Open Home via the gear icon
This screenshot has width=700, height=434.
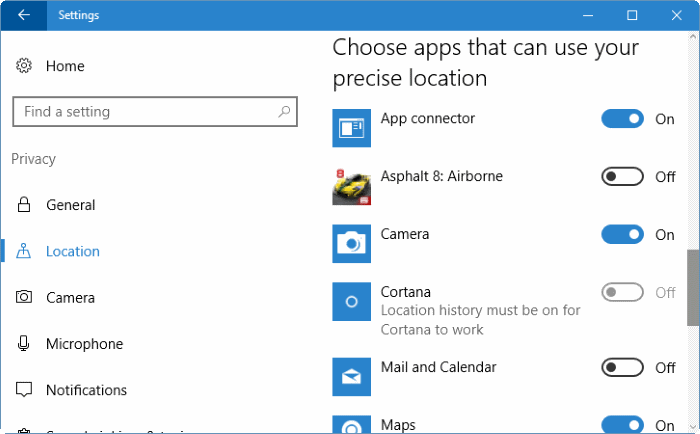(x=24, y=66)
